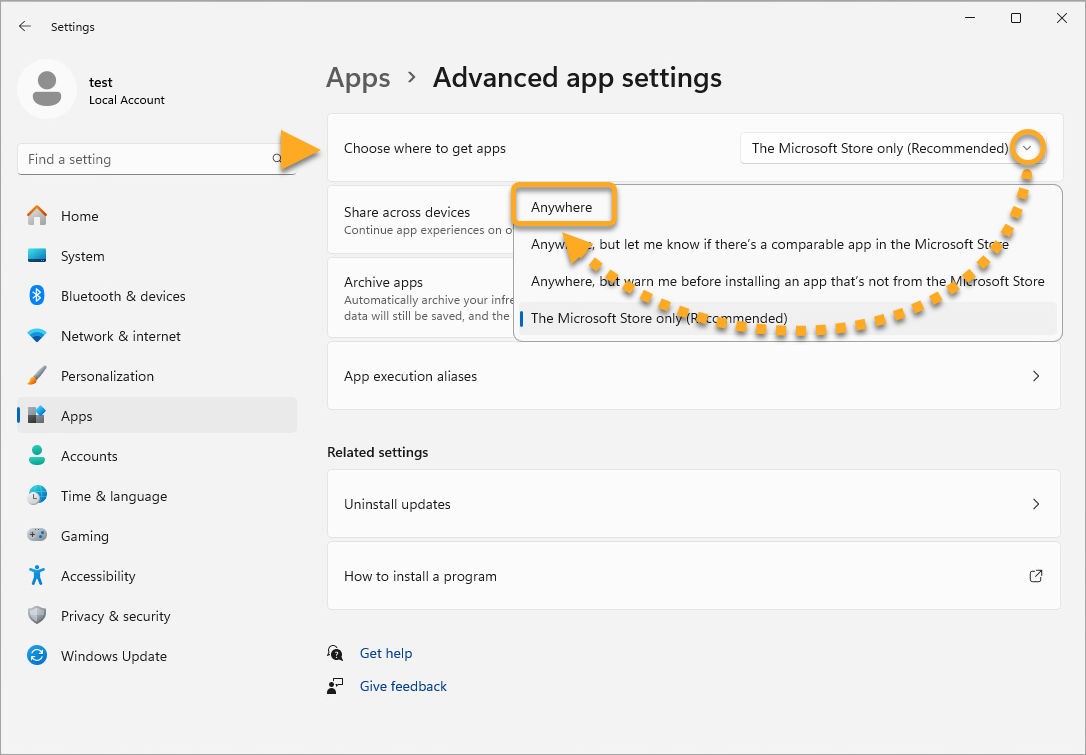This screenshot has height=755, width=1086.
Task: Go to Accounts in sidebar
Action: (89, 456)
